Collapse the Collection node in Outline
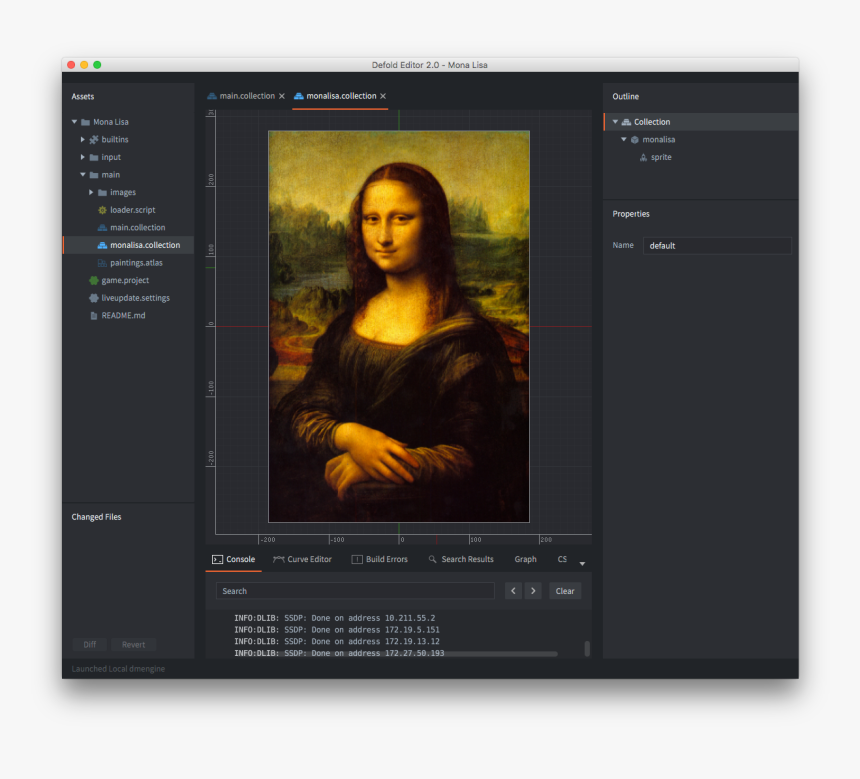Viewport: 860px width, 779px height. [x=615, y=122]
